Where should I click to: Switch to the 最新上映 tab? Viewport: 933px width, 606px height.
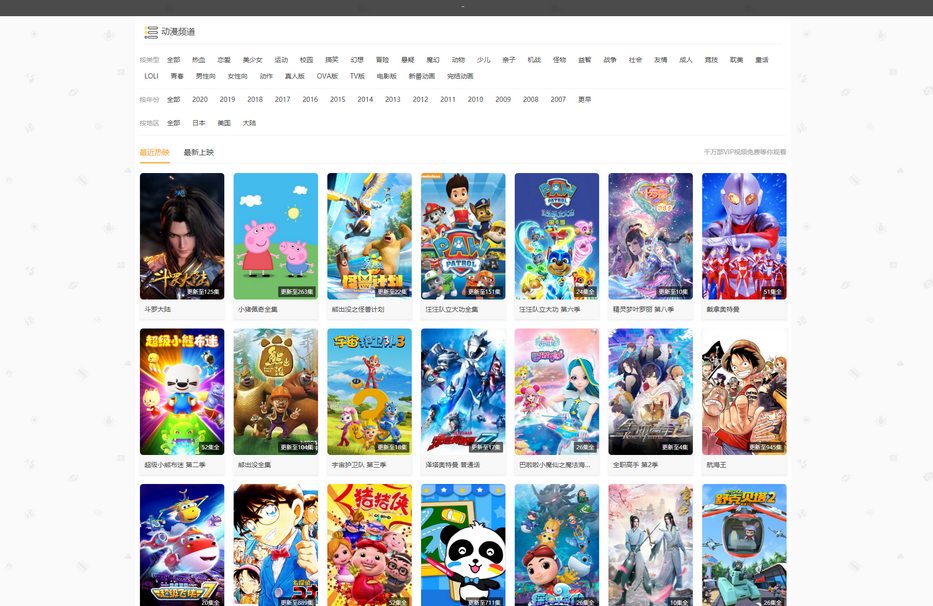[x=199, y=152]
